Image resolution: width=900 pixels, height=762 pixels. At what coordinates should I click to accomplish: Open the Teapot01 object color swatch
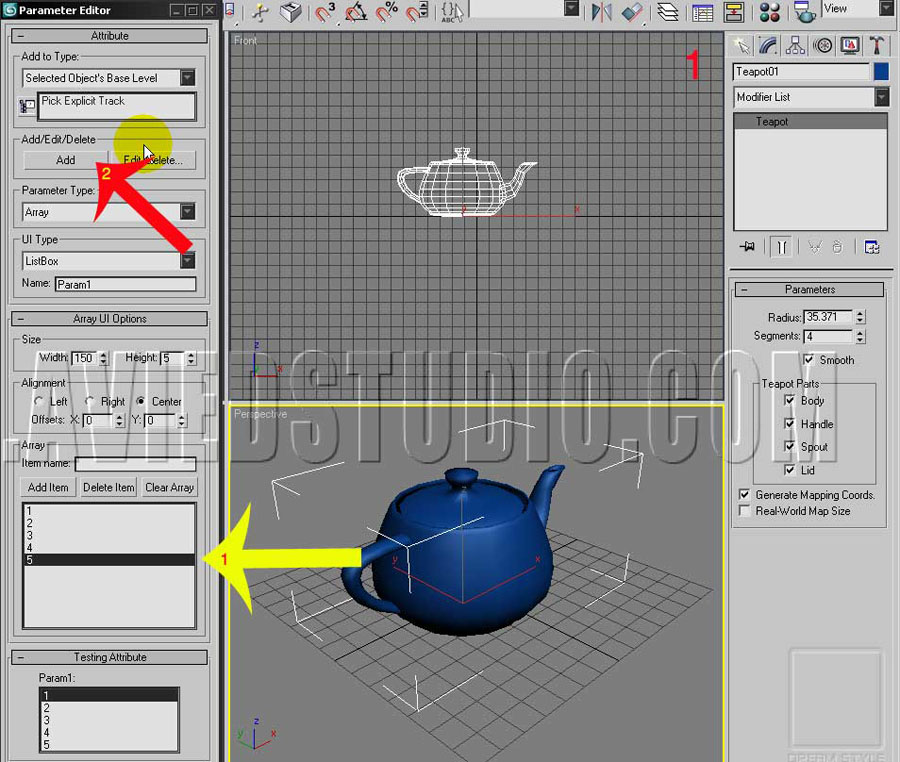pyautogui.click(x=881, y=72)
